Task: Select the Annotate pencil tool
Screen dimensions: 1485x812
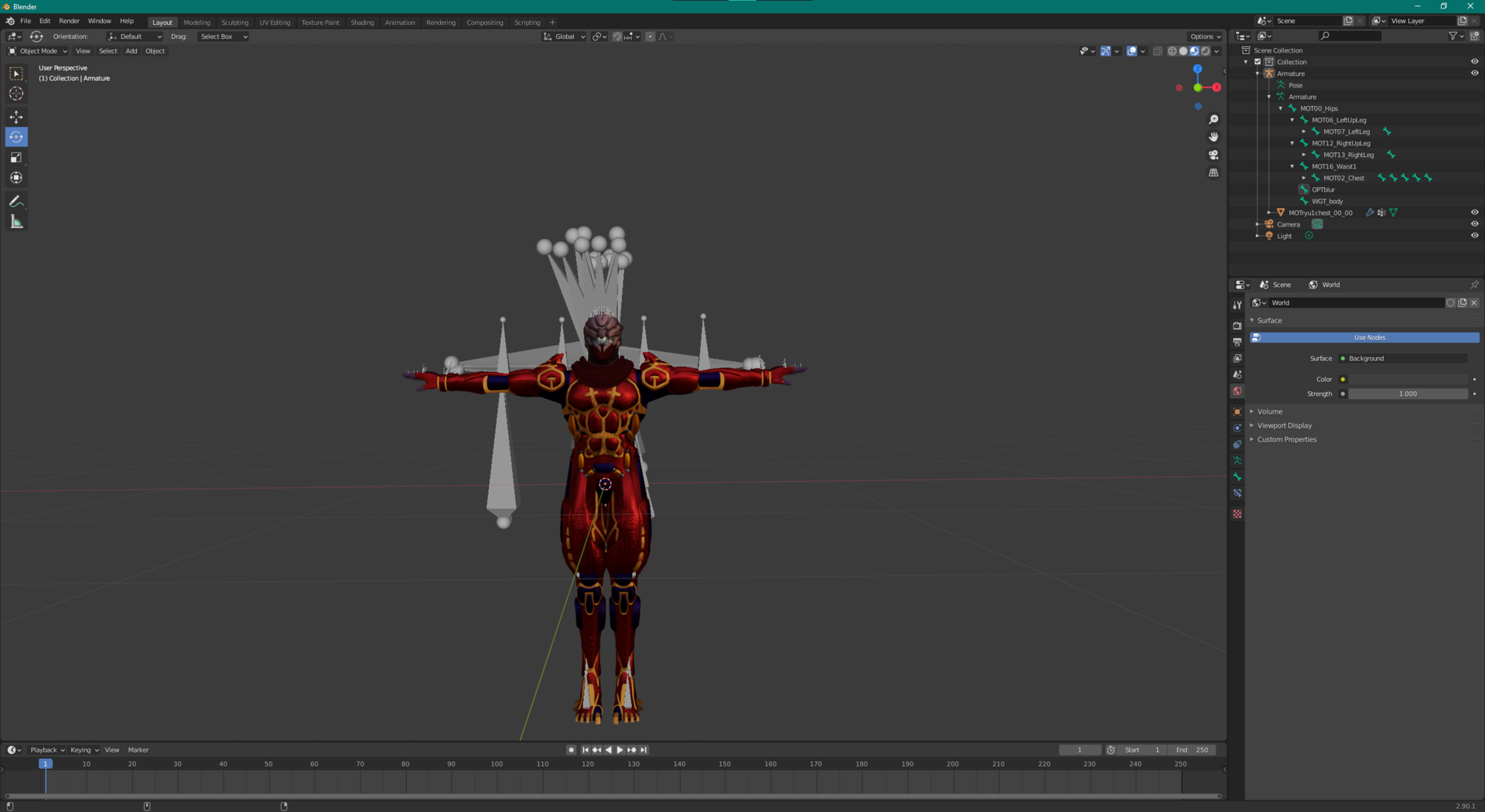Action: pyautogui.click(x=16, y=201)
